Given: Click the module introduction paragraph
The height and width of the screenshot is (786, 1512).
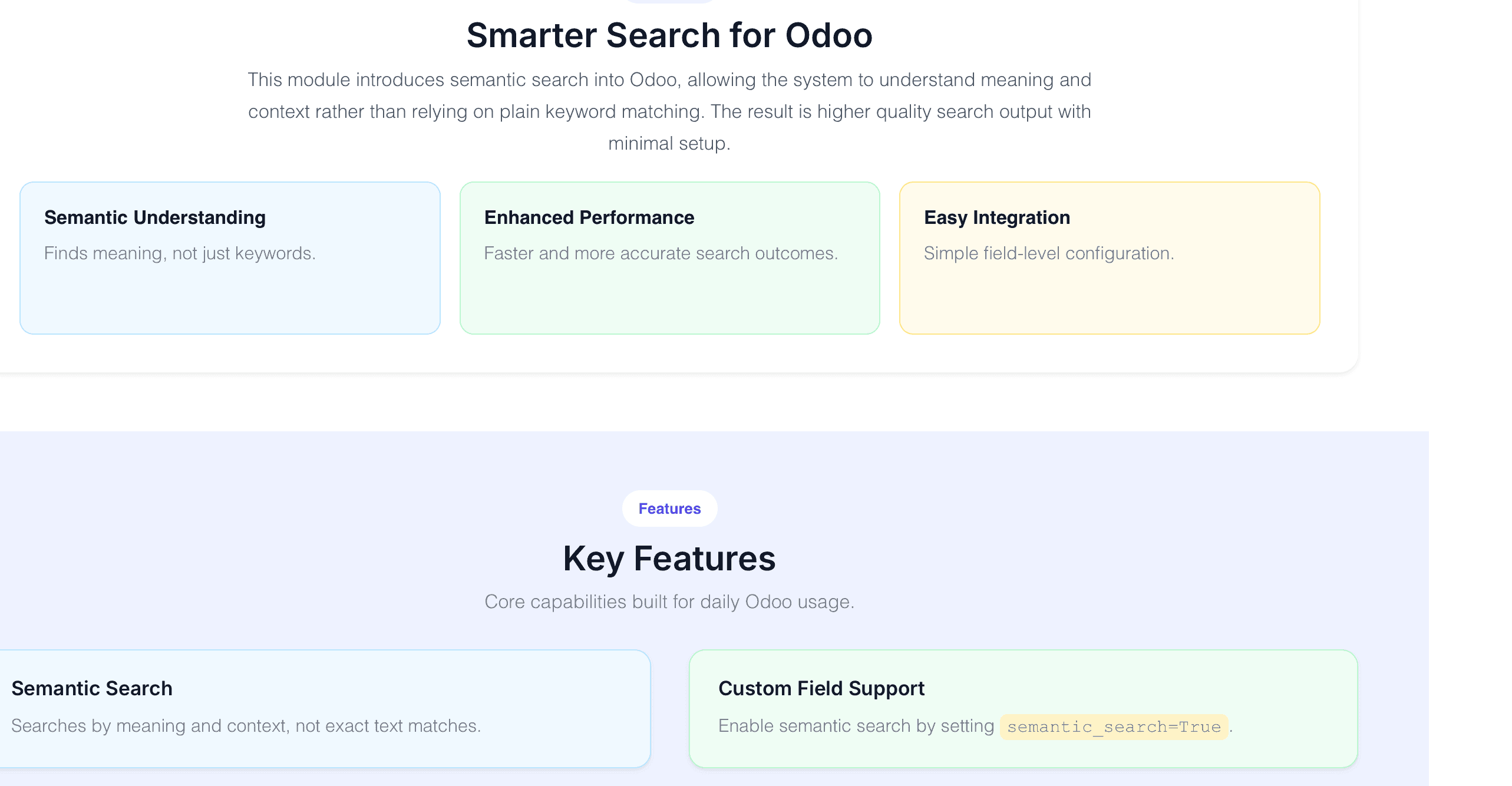Looking at the screenshot, I should (x=669, y=111).
